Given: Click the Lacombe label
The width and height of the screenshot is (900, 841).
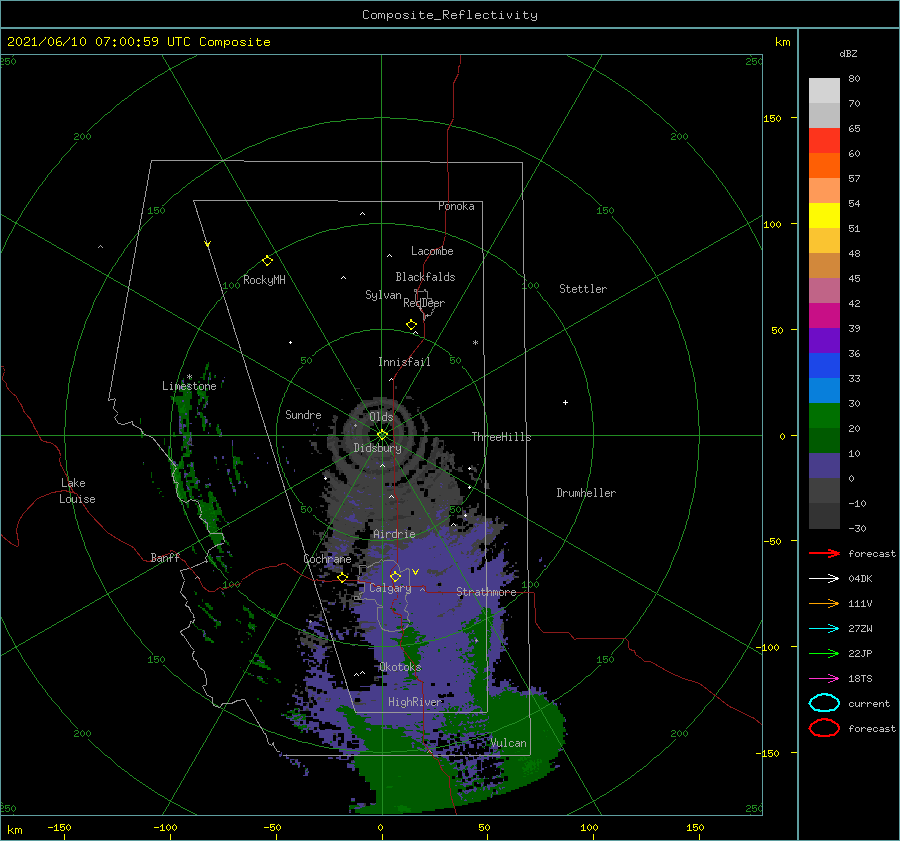Looking at the screenshot, I should [x=432, y=251].
